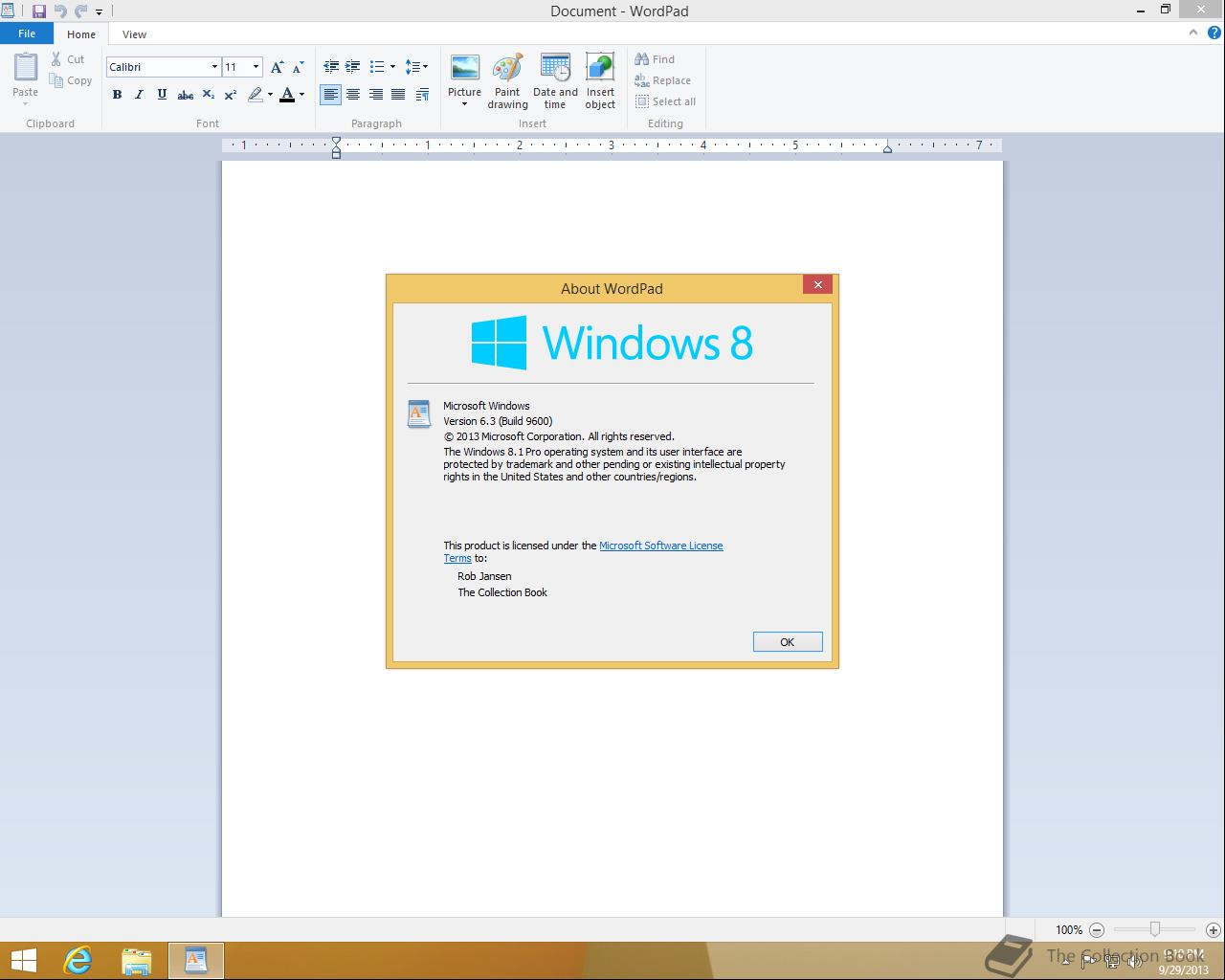Toggle Superscript formatting
This screenshot has height=980, width=1225.
(231, 95)
